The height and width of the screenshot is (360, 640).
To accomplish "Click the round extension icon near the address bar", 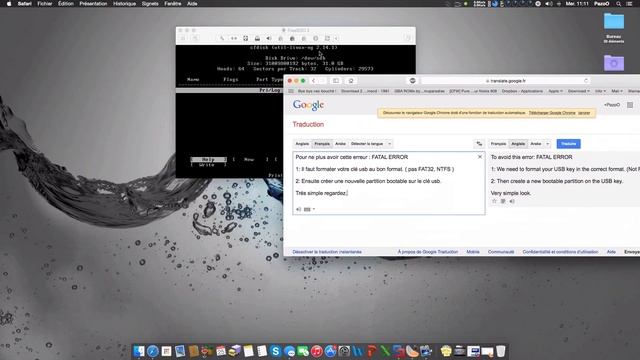I will [x=412, y=81].
